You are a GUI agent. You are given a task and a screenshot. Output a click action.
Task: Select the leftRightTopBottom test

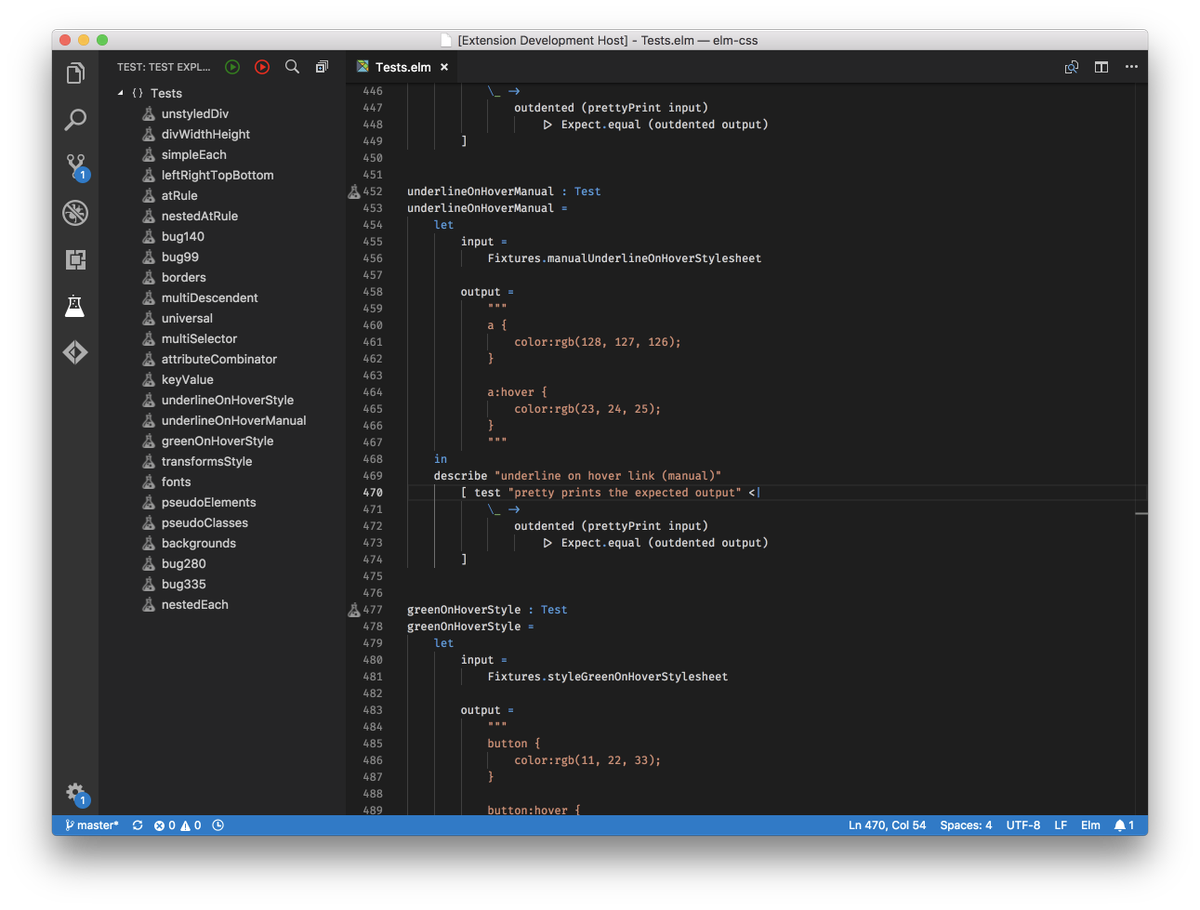(217, 175)
